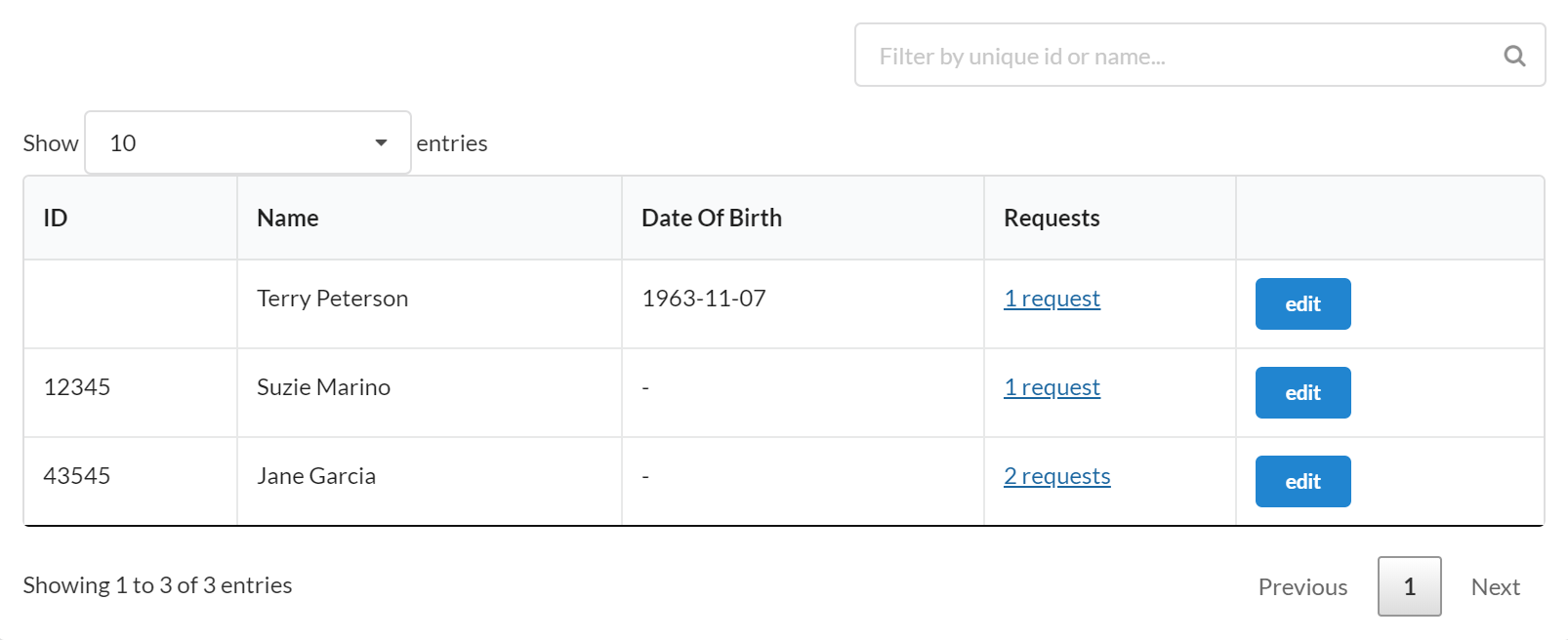Viewport: 1568px width, 640px height.
Task: Sort by Date Of Birth header
Action: [x=712, y=219]
